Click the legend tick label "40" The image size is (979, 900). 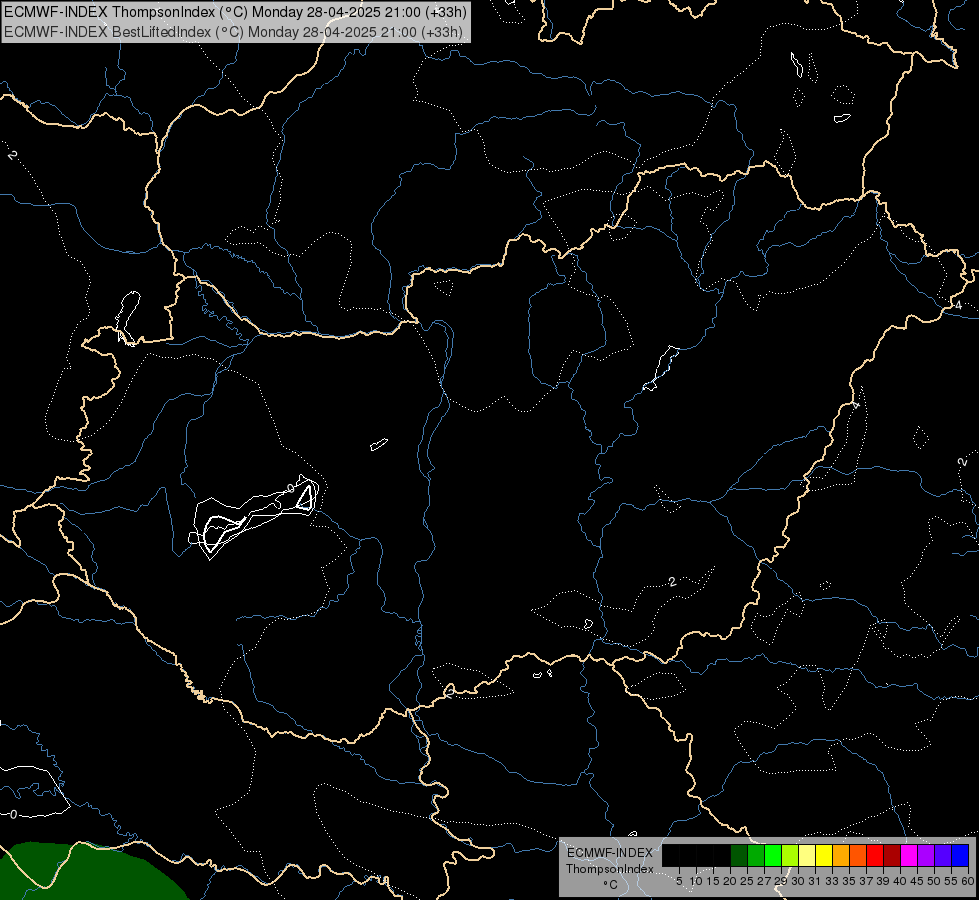coord(900,881)
